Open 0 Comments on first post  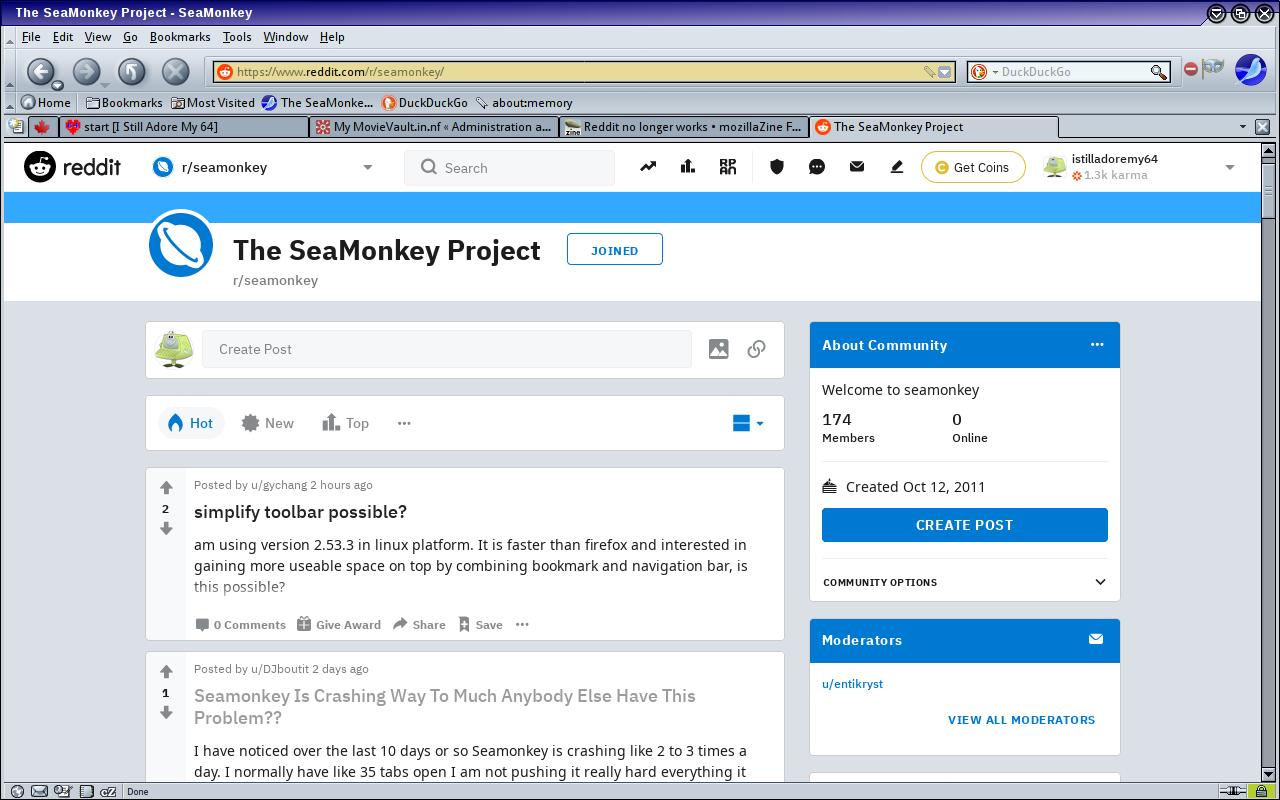tap(240, 624)
